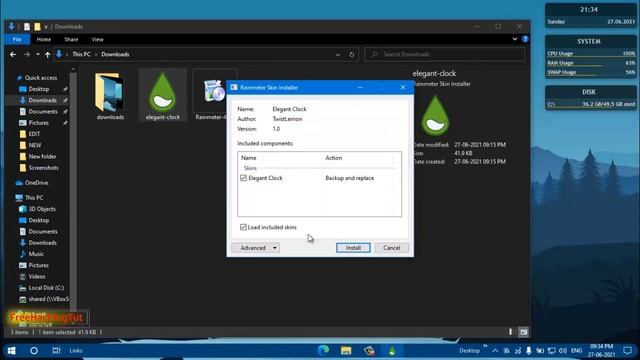Select This PC in navigation pane
Image resolution: width=640 pixels, height=360 pixels.
coord(33,198)
